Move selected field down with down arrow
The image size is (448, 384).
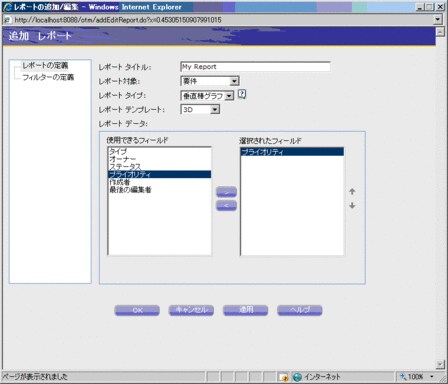click(352, 206)
